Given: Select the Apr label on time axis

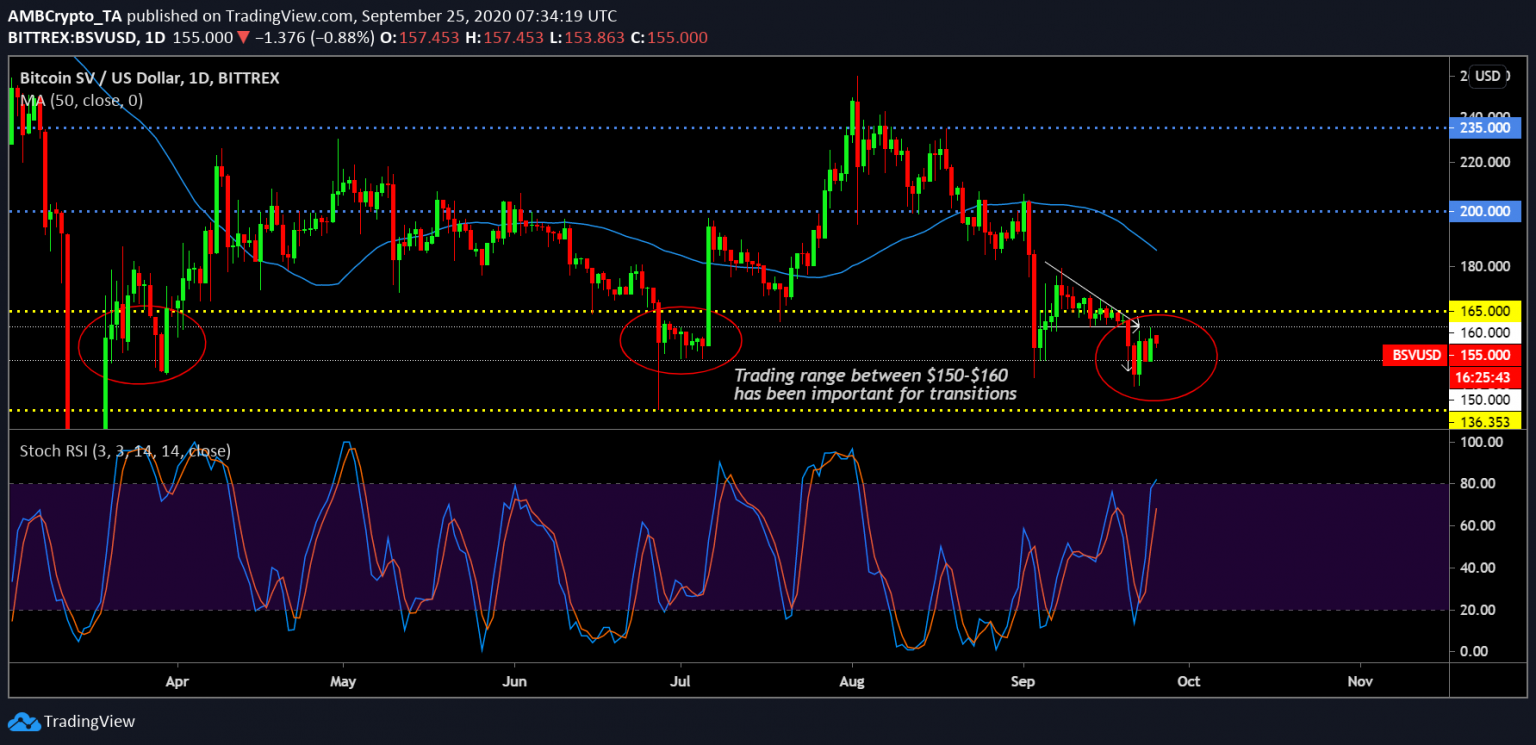Looking at the screenshot, I should (x=178, y=681).
